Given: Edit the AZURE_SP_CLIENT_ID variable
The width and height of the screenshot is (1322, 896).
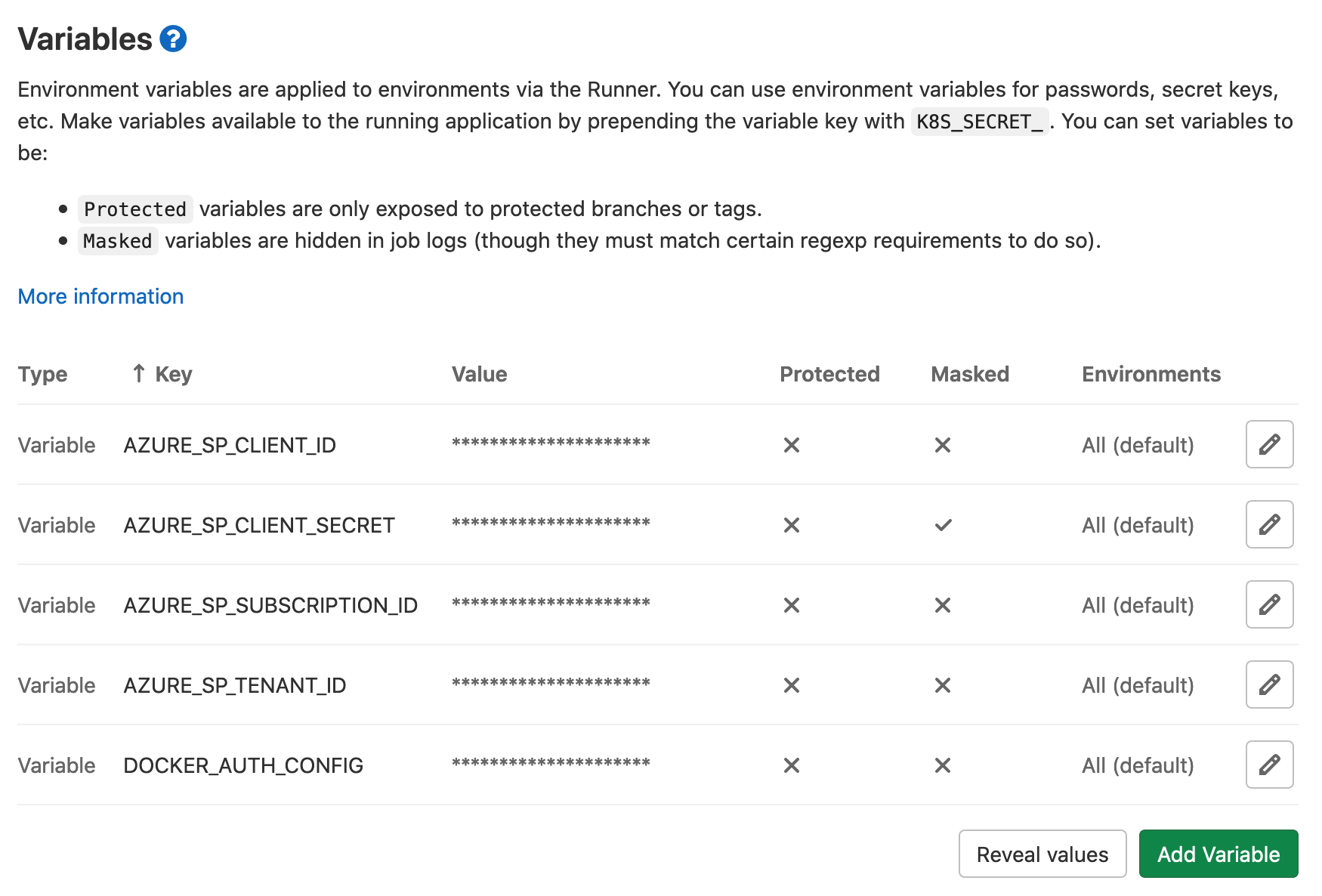Looking at the screenshot, I should point(1268,444).
